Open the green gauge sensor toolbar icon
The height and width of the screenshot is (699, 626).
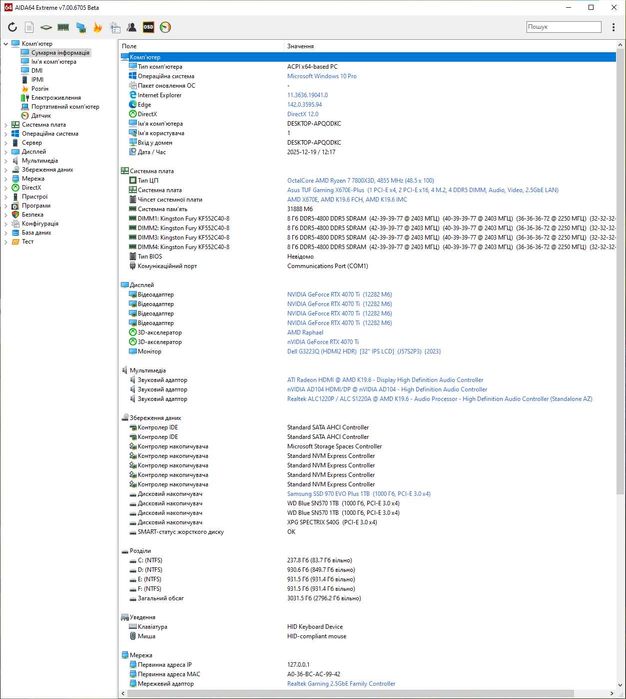click(x=165, y=27)
